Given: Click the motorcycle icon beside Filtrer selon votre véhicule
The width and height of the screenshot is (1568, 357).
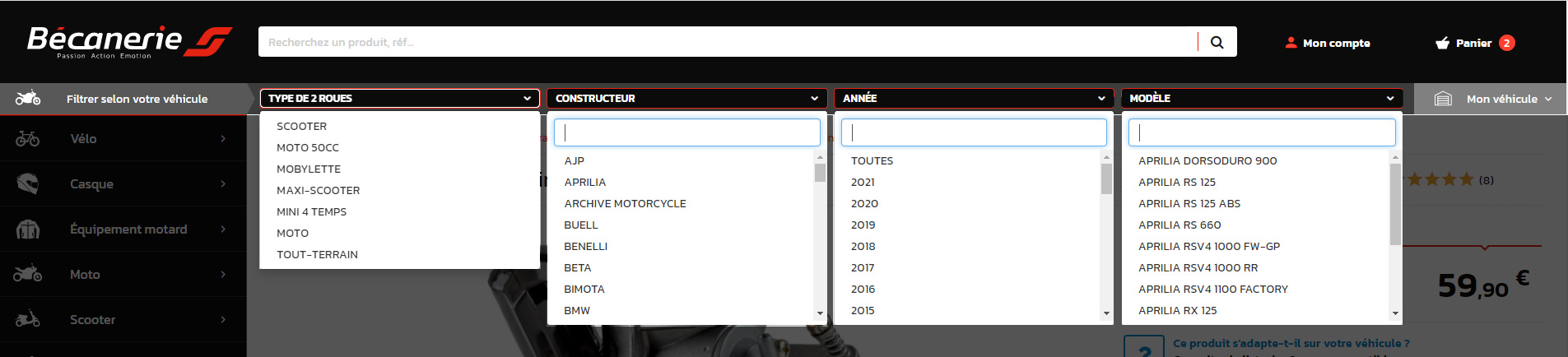Looking at the screenshot, I should tap(28, 98).
